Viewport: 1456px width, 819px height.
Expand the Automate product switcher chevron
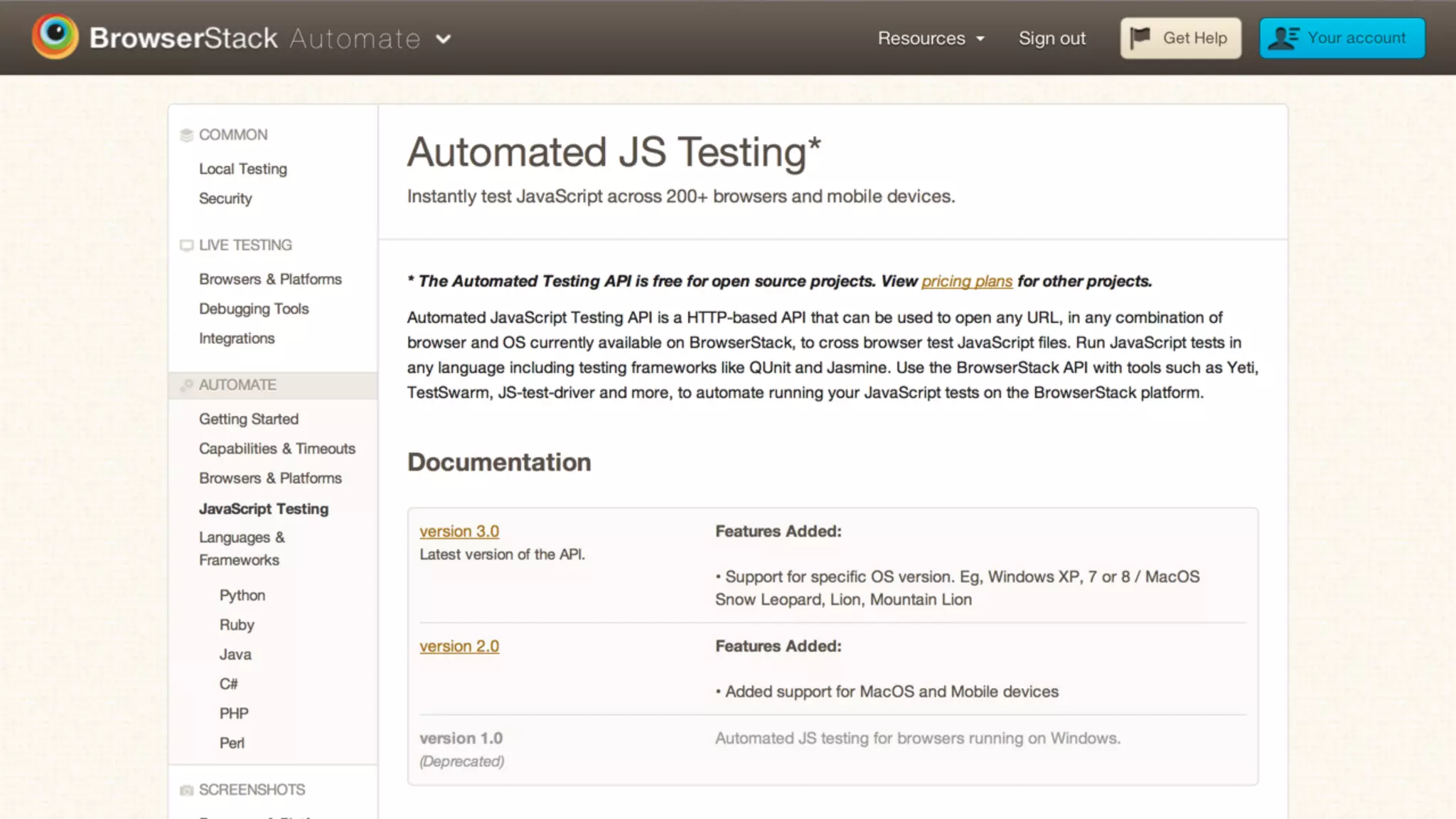pyautogui.click(x=443, y=39)
